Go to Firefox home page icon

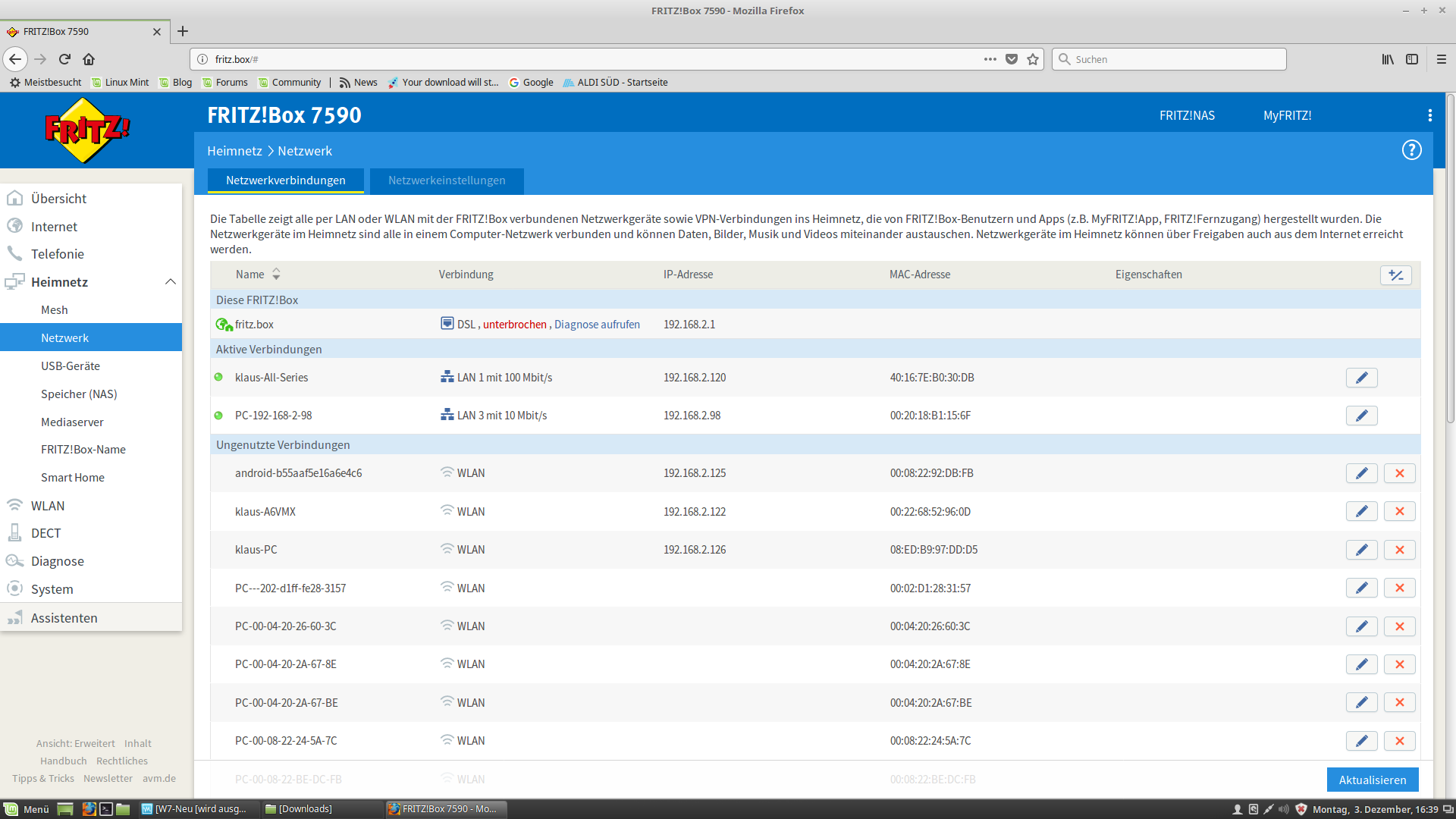pos(89,59)
